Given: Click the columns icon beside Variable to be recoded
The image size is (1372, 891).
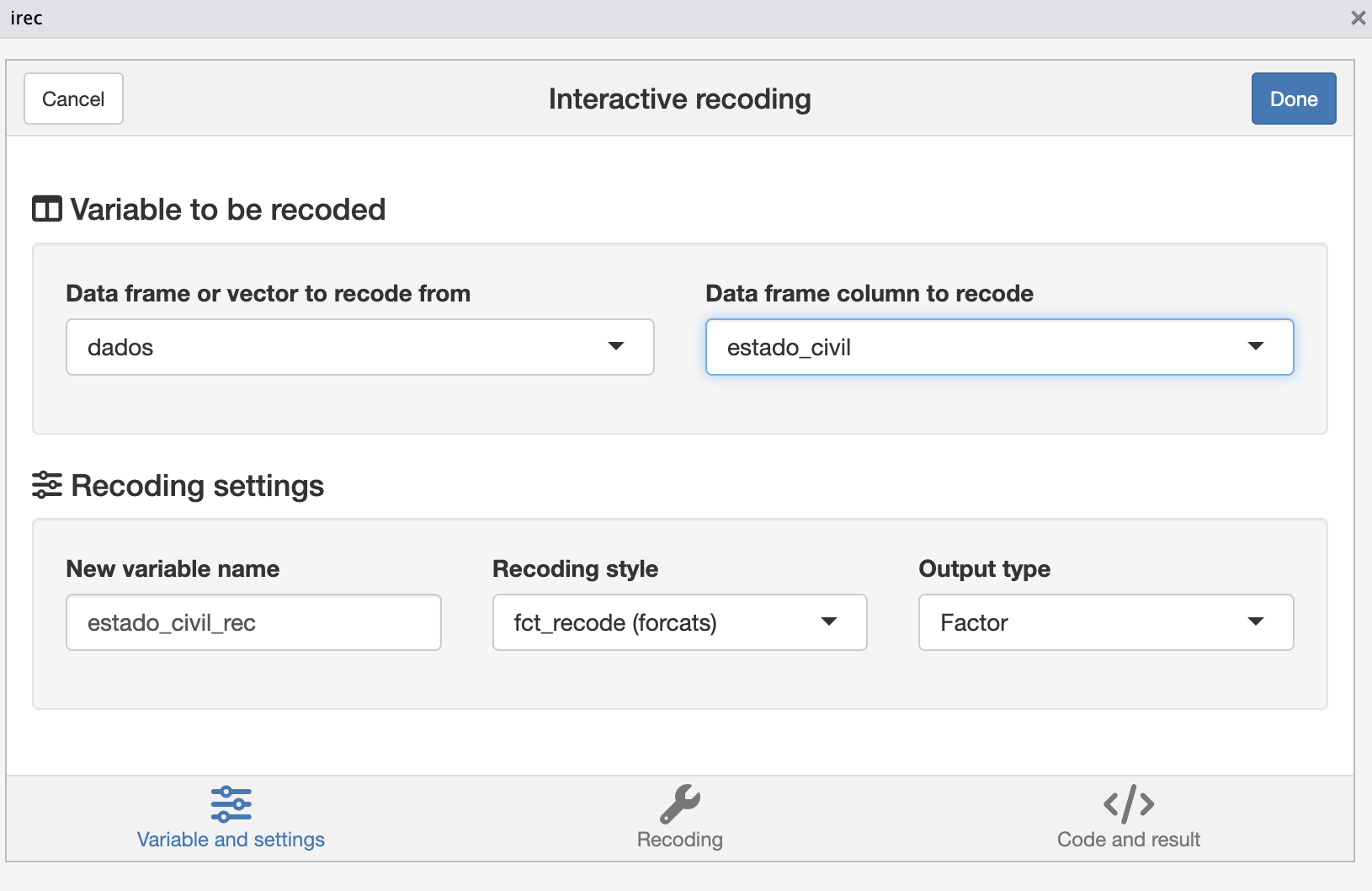Looking at the screenshot, I should pyautogui.click(x=47, y=209).
